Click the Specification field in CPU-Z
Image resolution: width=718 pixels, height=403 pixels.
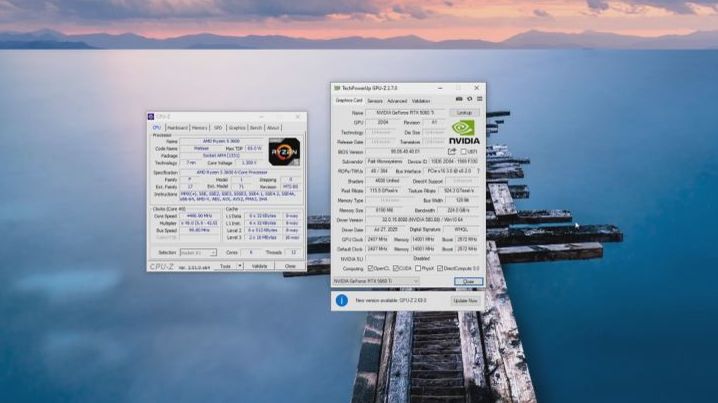coord(241,173)
